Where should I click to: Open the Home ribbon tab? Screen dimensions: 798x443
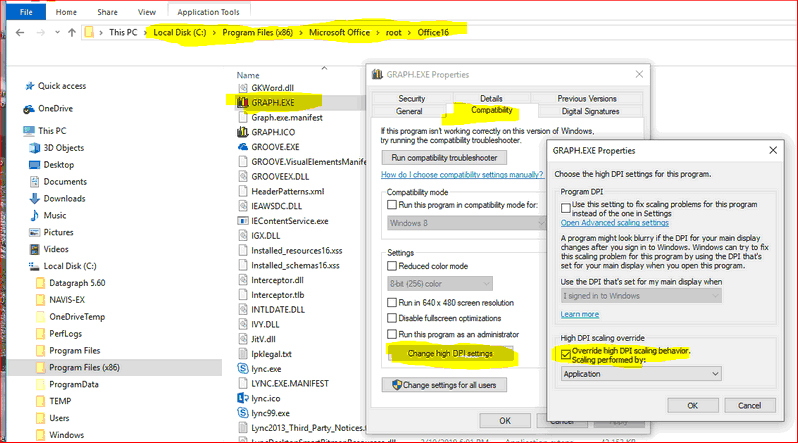coord(66,12)
